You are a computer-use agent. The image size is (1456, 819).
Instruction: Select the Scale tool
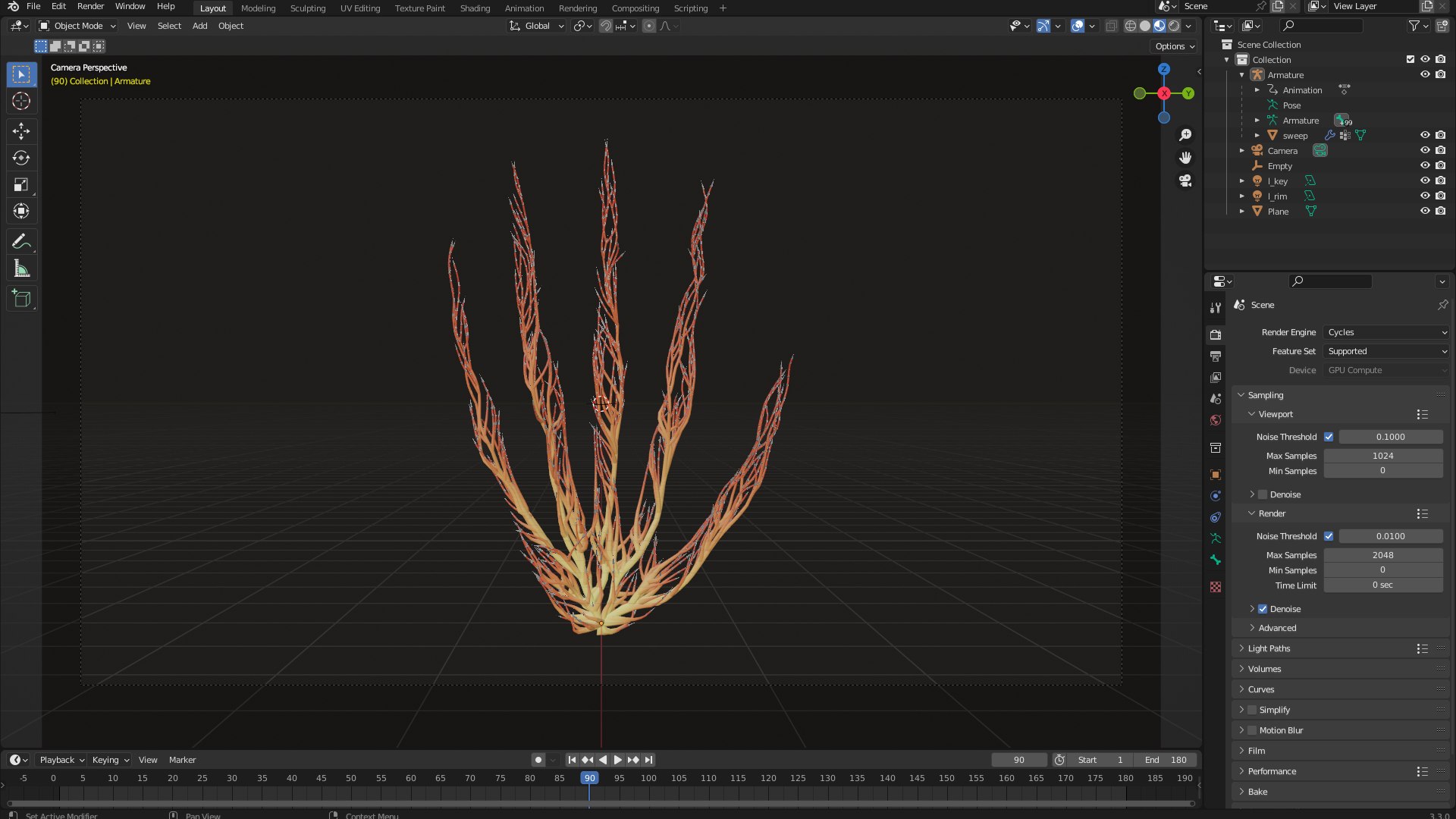21,184
